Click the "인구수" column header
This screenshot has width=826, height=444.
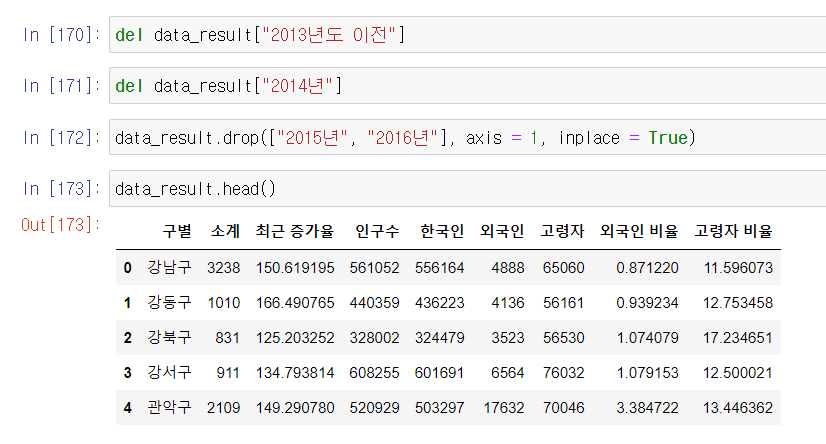coord(377,231)
